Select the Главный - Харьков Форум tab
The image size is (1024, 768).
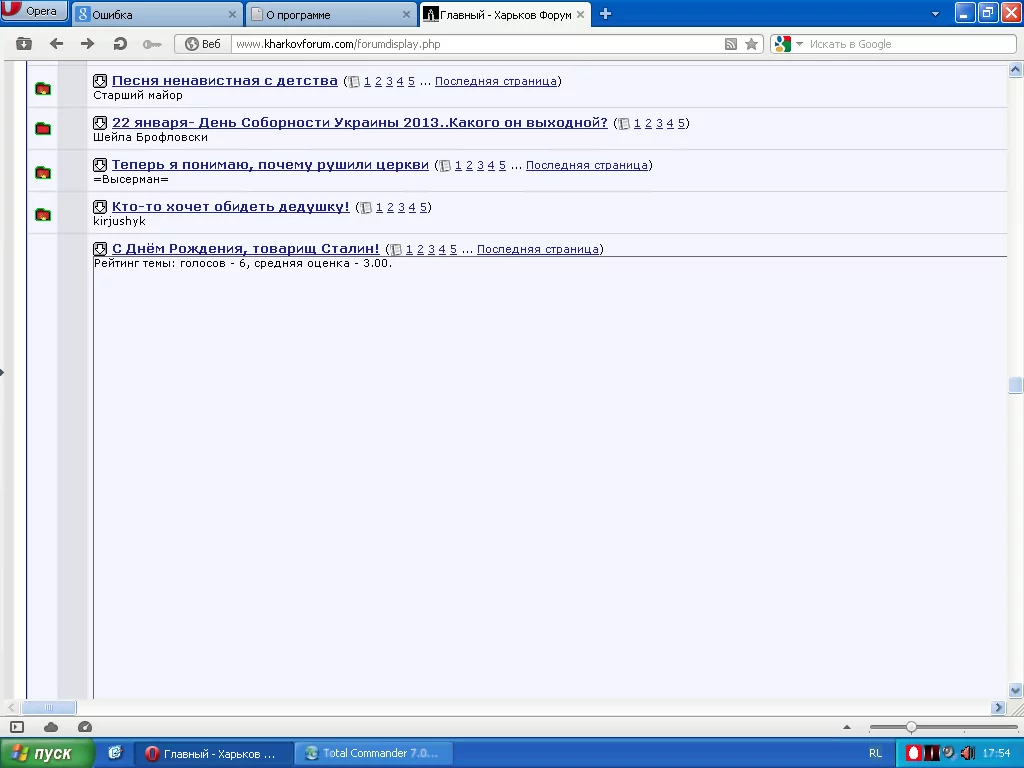(504, 14)
